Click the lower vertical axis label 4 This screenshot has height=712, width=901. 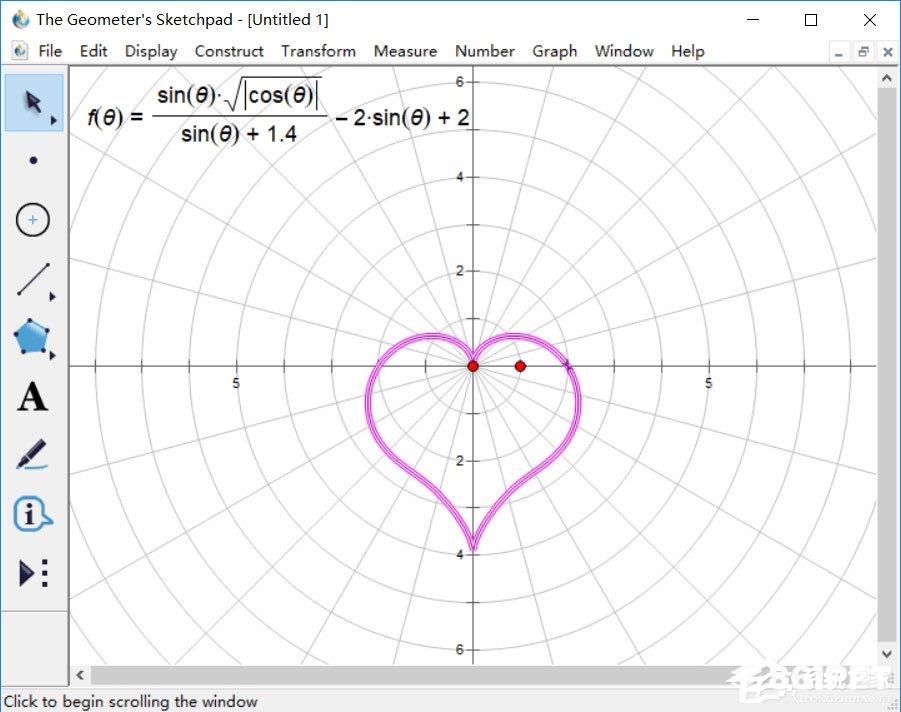pos(460,555)
